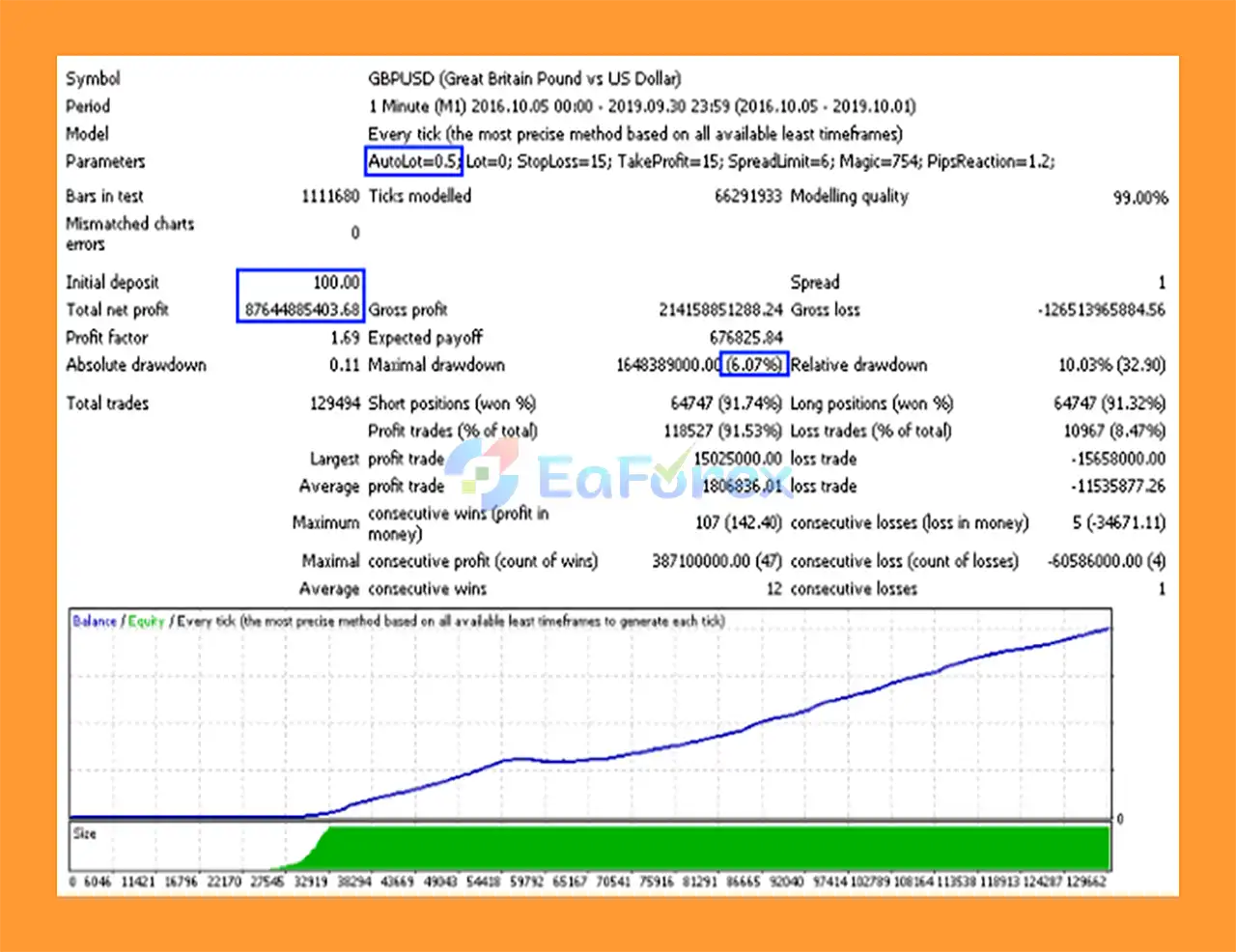The width and height of the screenshot is (1236, 952).
Task: Click the Profit factor value 1.69
Action: [344, 338]
